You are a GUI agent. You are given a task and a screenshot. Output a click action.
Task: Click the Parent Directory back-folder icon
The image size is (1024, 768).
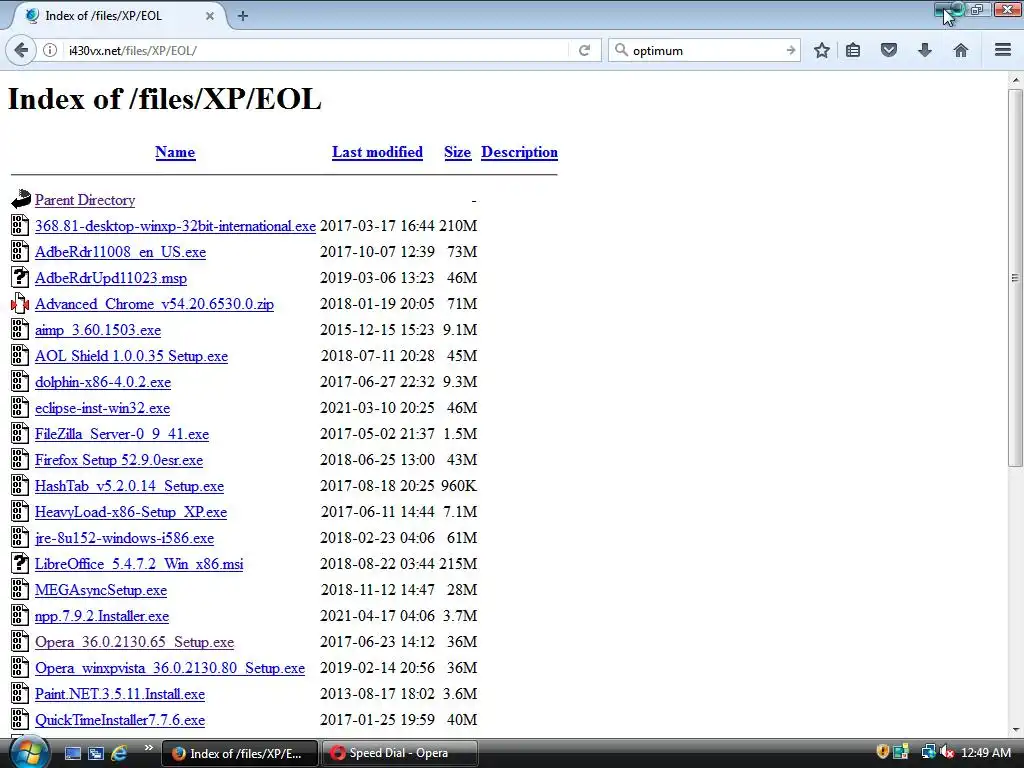tap(20, 199)
